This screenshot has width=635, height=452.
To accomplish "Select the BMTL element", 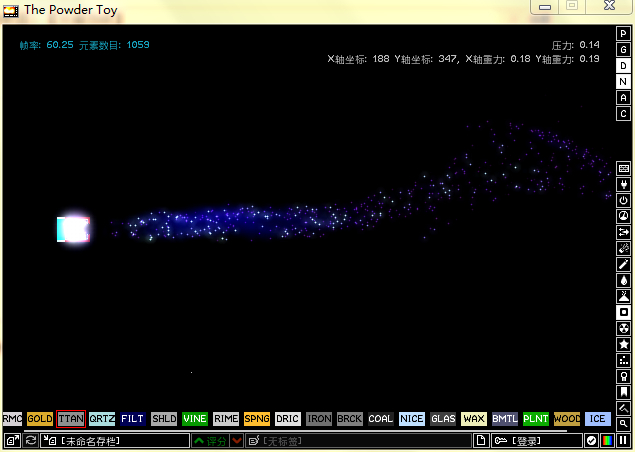I will pyautogui.click(x=505, y=419).
